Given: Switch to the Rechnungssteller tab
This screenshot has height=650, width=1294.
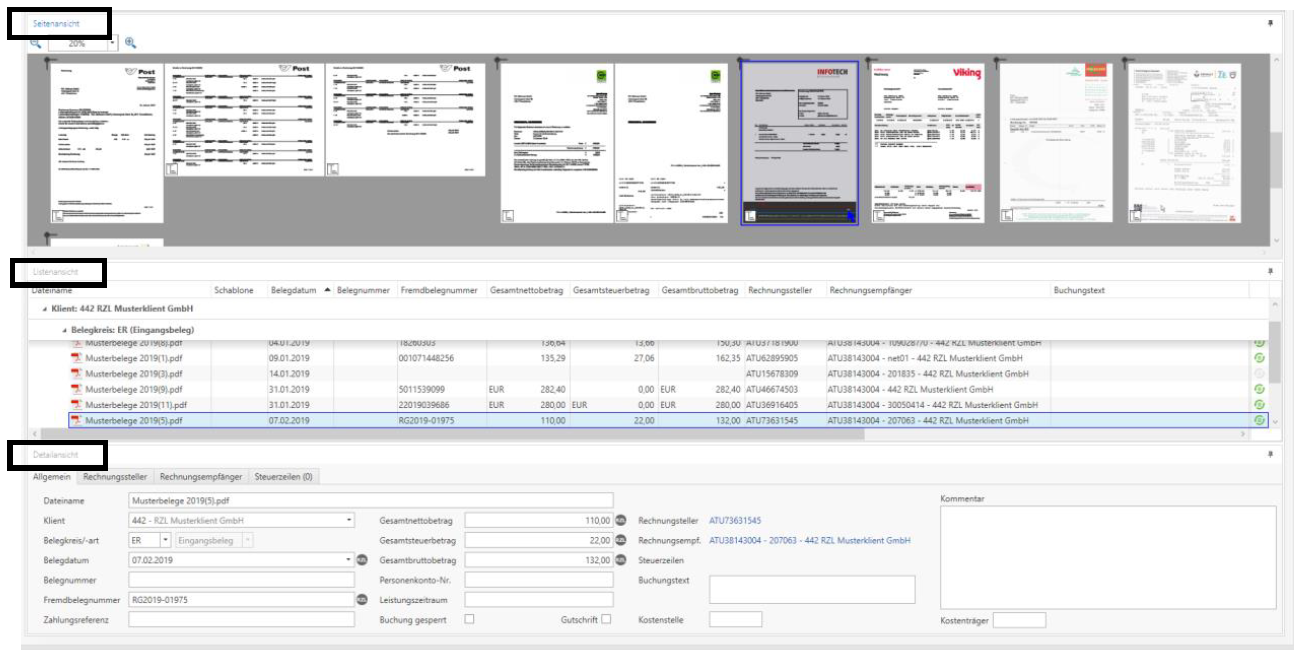Looking at the screenshot, I should coord(116,477).
